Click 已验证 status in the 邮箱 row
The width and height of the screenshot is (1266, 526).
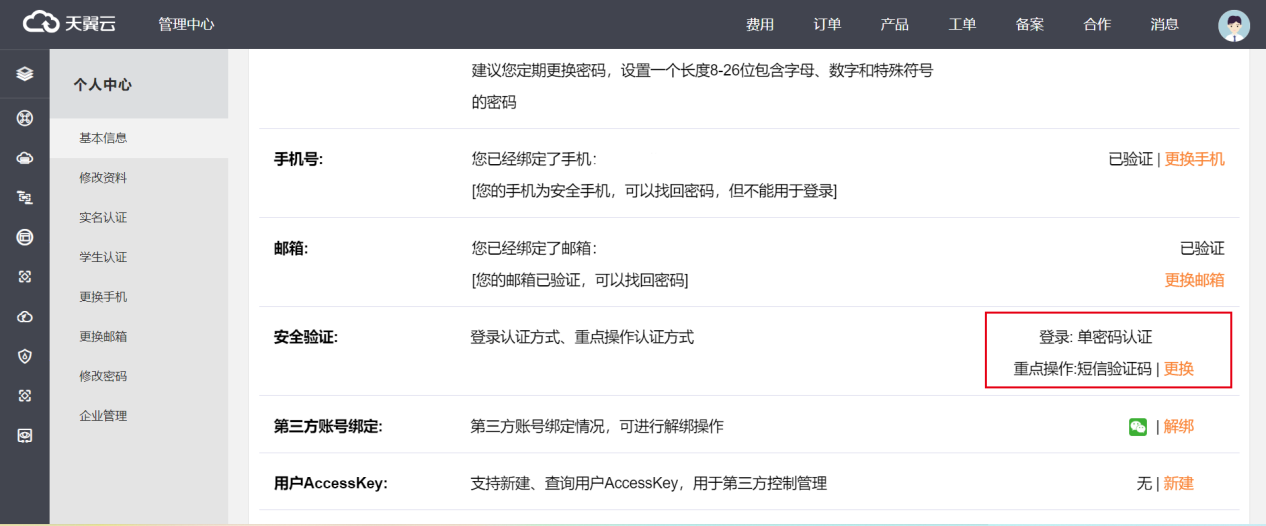coord(1202,248)
